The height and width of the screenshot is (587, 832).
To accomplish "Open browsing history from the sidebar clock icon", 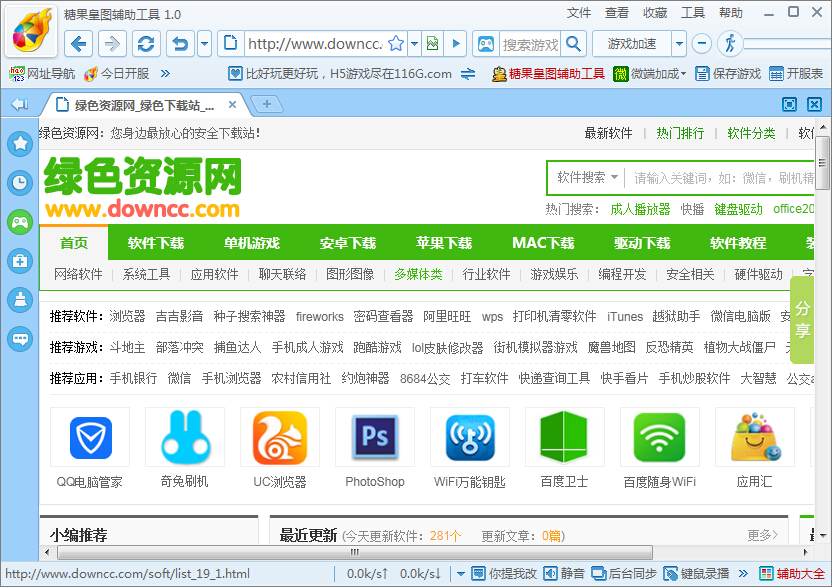I will (x=20, y=182).
